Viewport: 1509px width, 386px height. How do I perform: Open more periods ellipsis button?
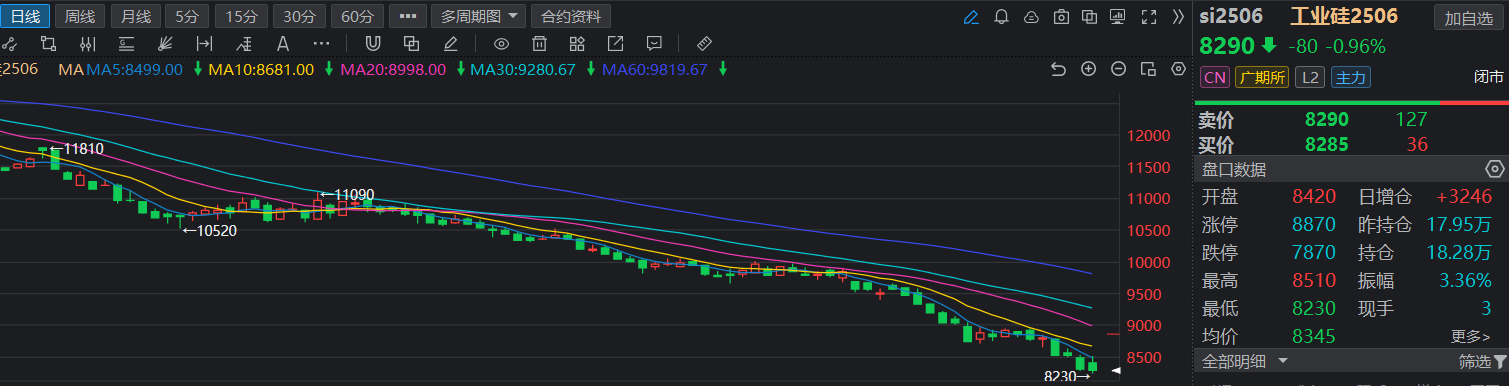click(x=407, y=16)
